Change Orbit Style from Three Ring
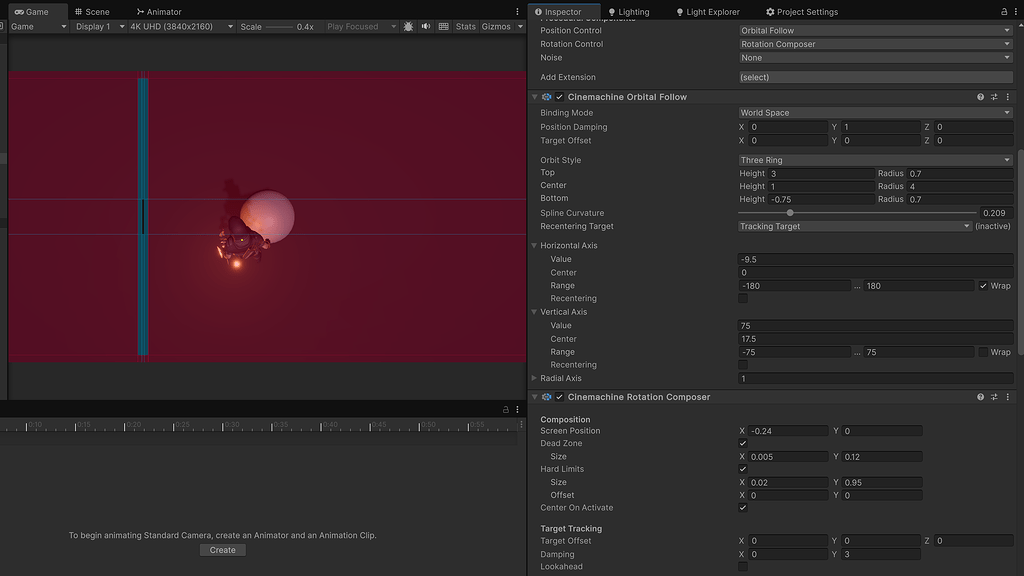This screenshot has height=576, width=1024. [875, 159]
